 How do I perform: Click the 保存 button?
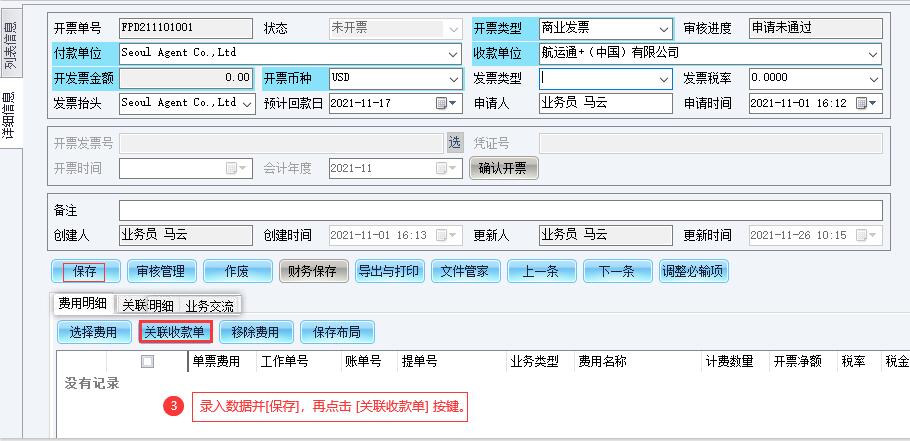[x=85, y=271]
